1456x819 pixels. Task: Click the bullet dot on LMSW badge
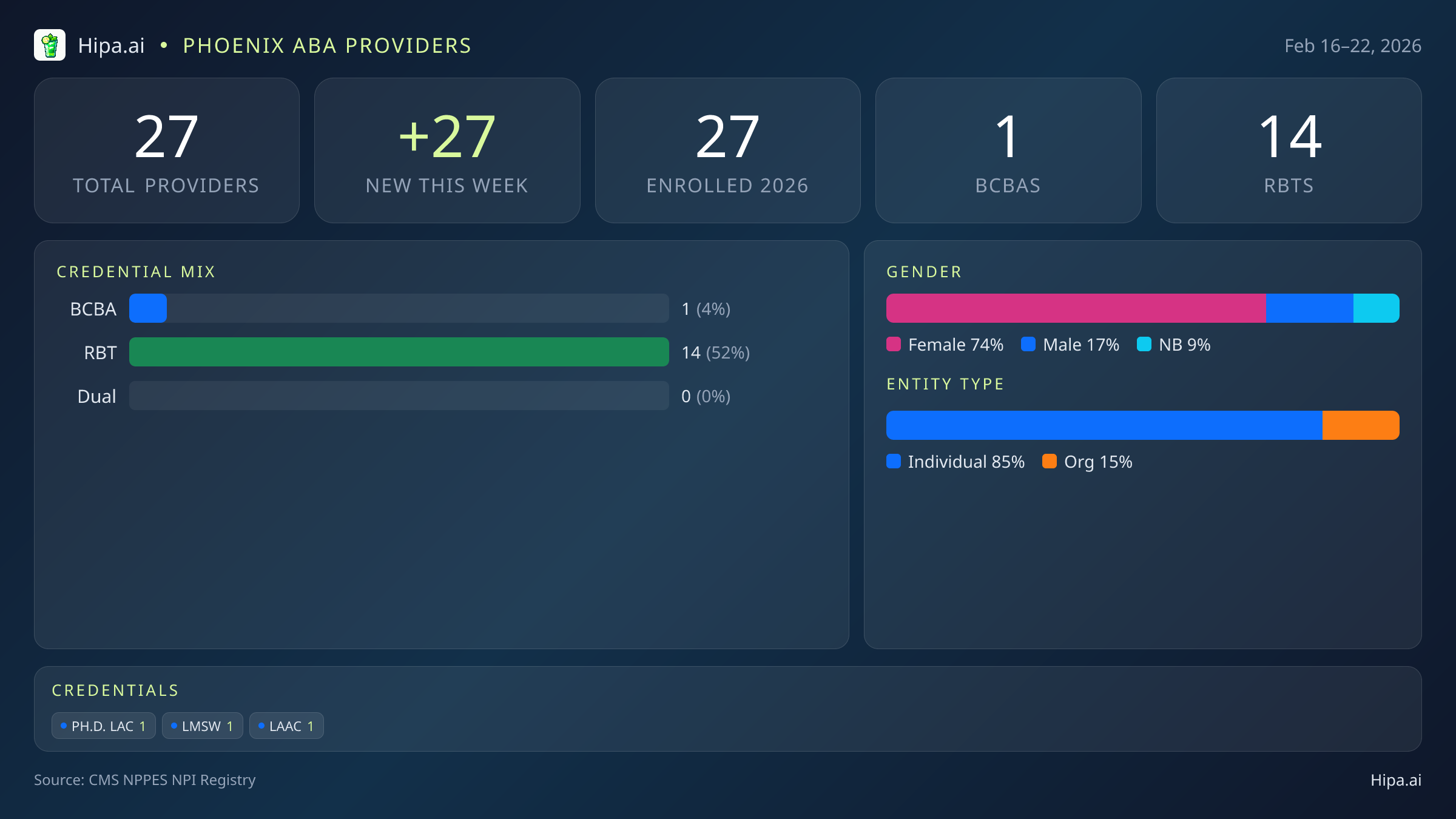tap(174, 725)
